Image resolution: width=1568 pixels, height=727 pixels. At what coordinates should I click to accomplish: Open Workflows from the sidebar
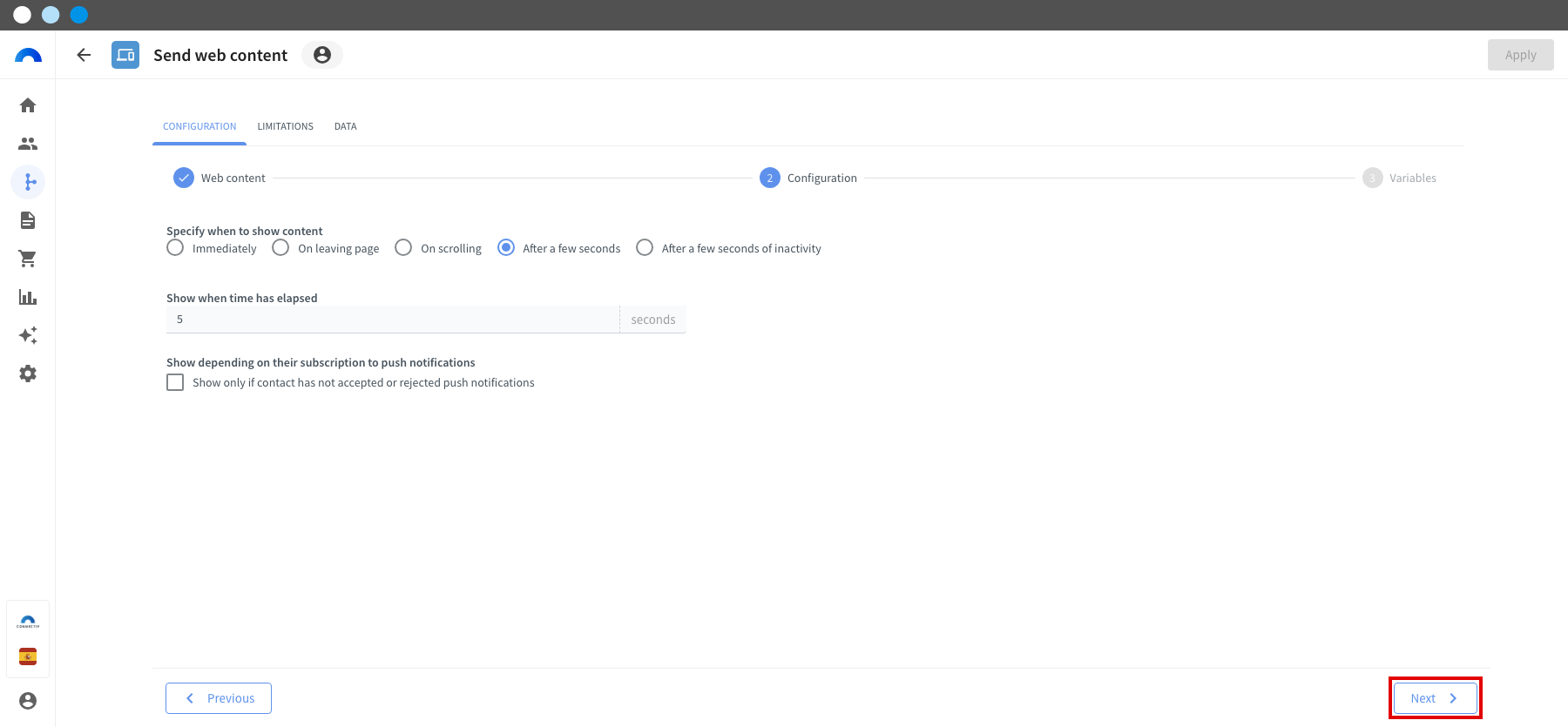pyautogui.click(x=28, y=182)
